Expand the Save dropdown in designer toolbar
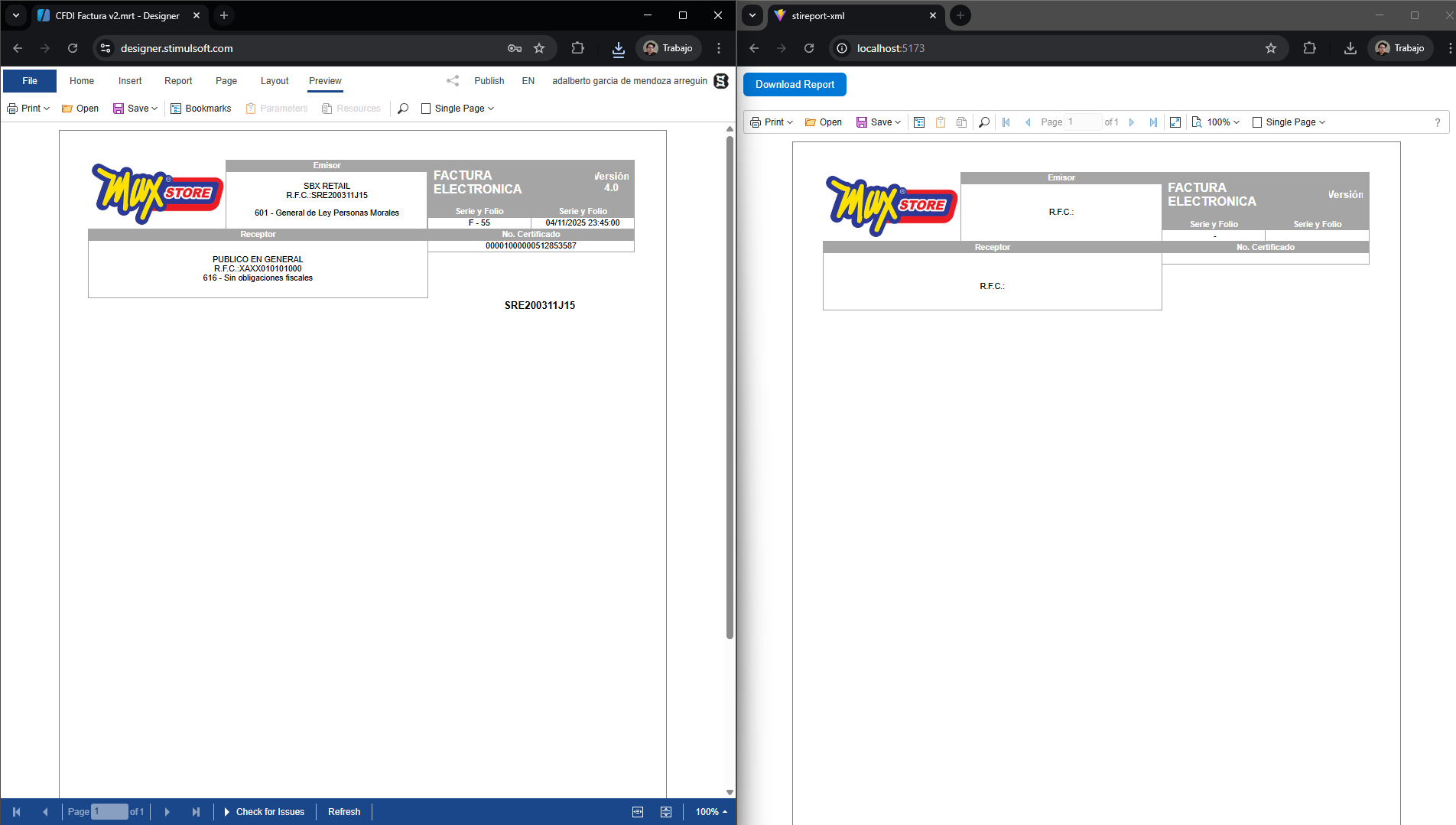Image resolution: width=1456 pixels, height=825 pixels. point(135,109)
